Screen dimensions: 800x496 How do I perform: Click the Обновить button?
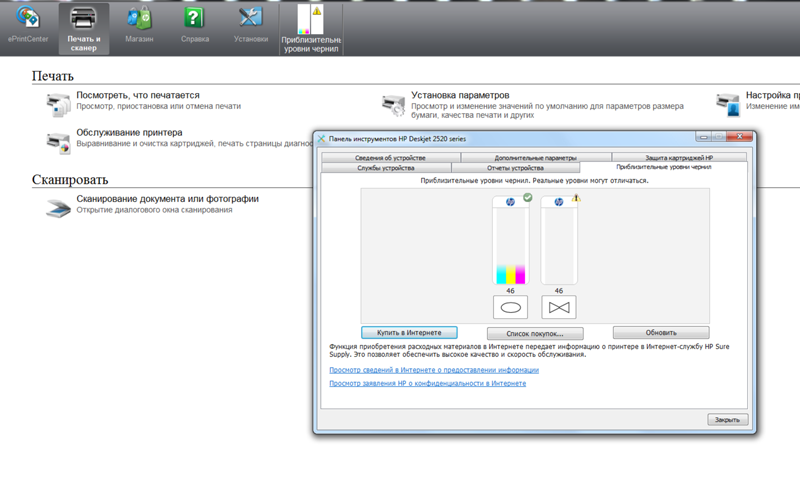(661, 333)
